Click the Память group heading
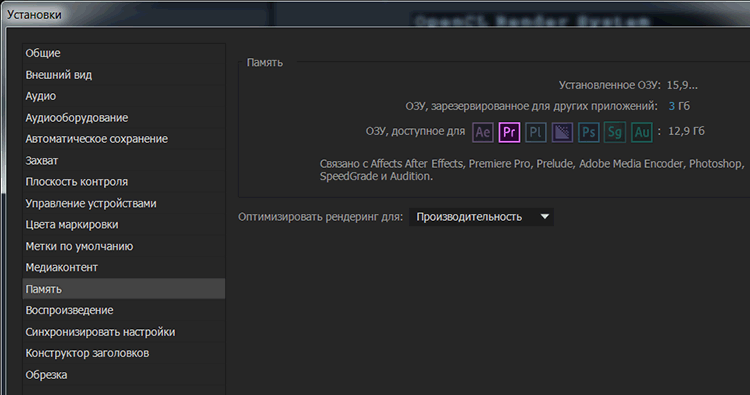This screenshot has width=750, height=395. [265, 63]
